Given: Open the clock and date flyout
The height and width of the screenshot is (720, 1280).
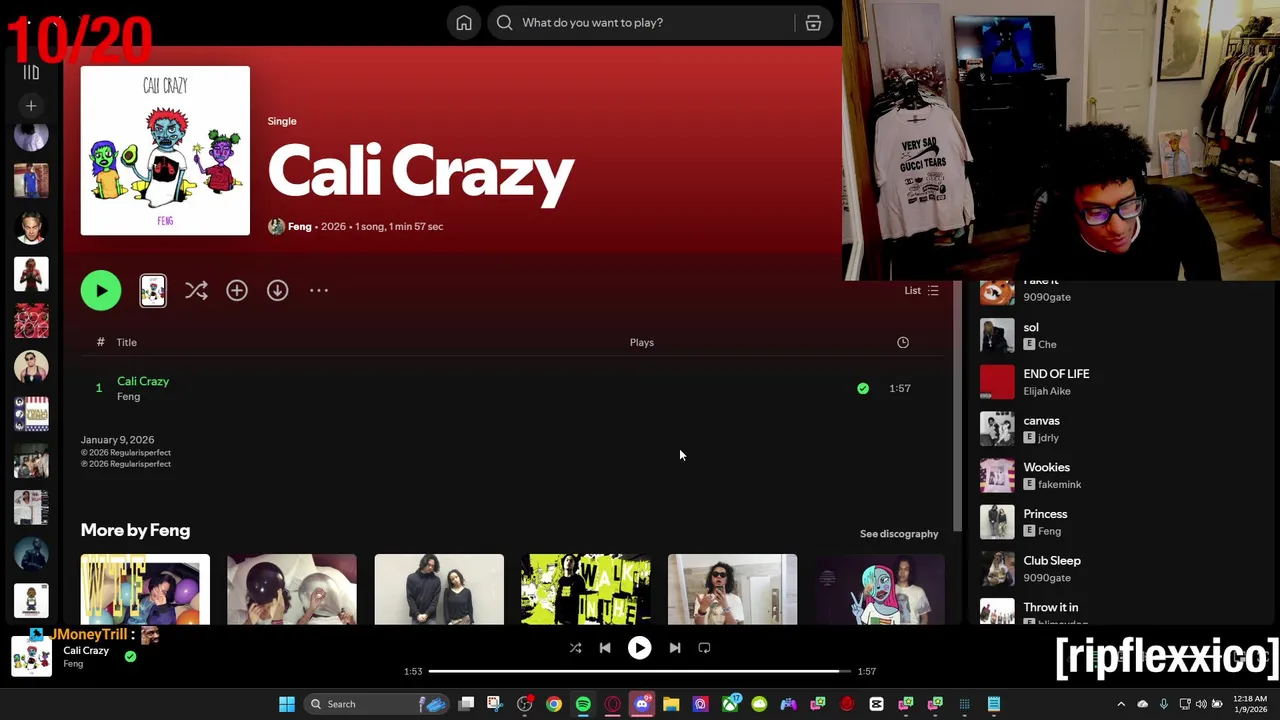Looking at the screenshot, I should (1250, 704).
